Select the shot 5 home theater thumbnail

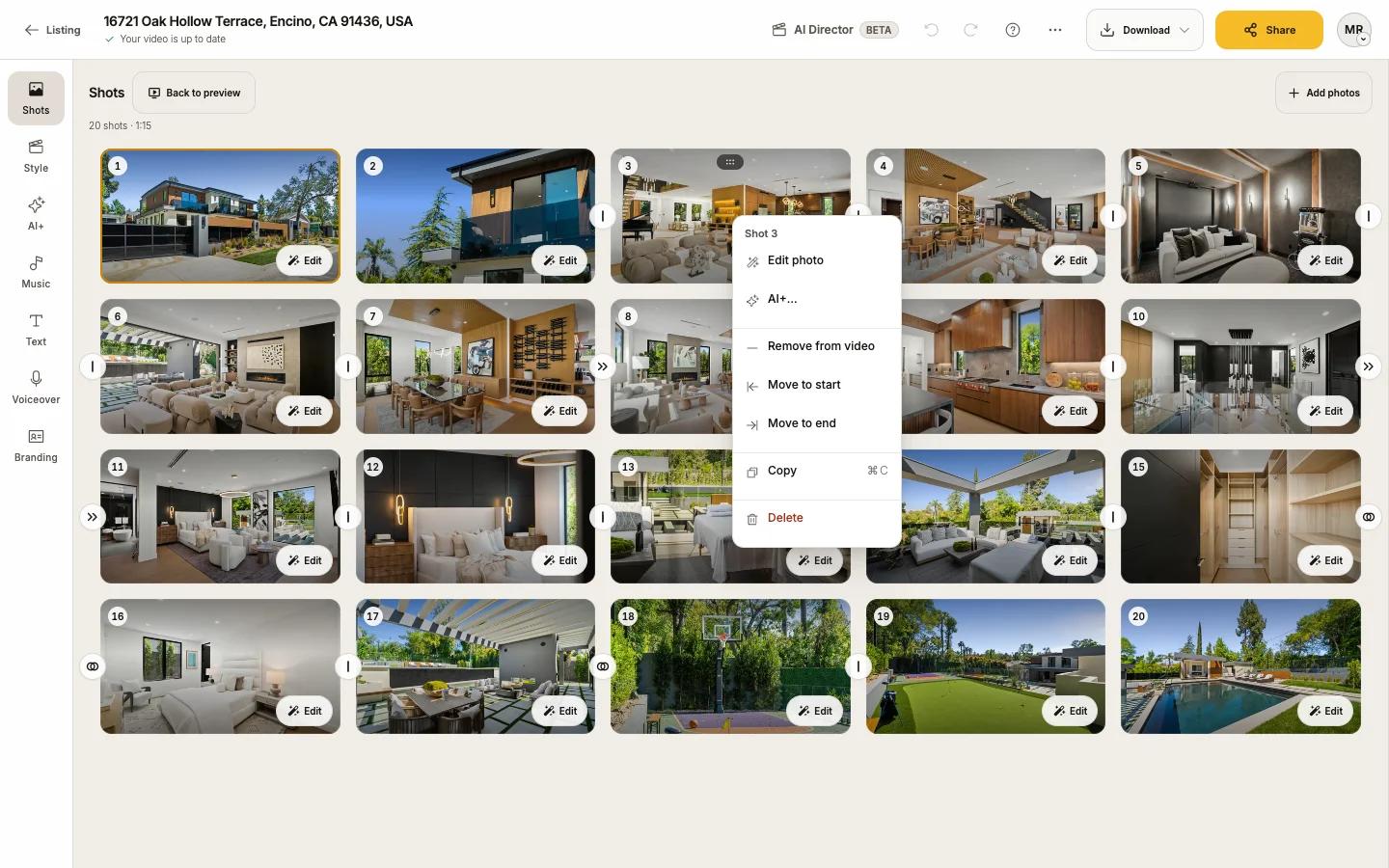point(1240,216)
